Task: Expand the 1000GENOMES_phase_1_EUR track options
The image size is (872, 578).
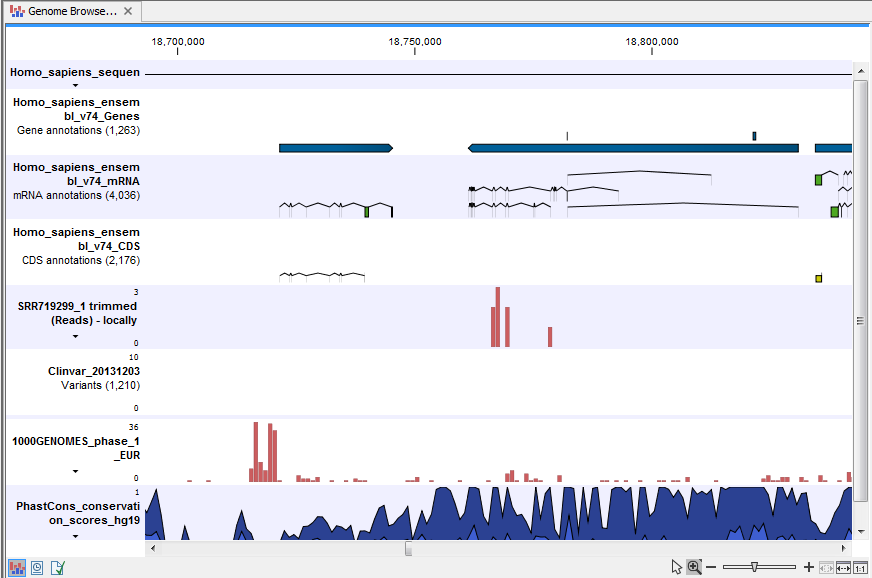Action: [x=75, y=471]
